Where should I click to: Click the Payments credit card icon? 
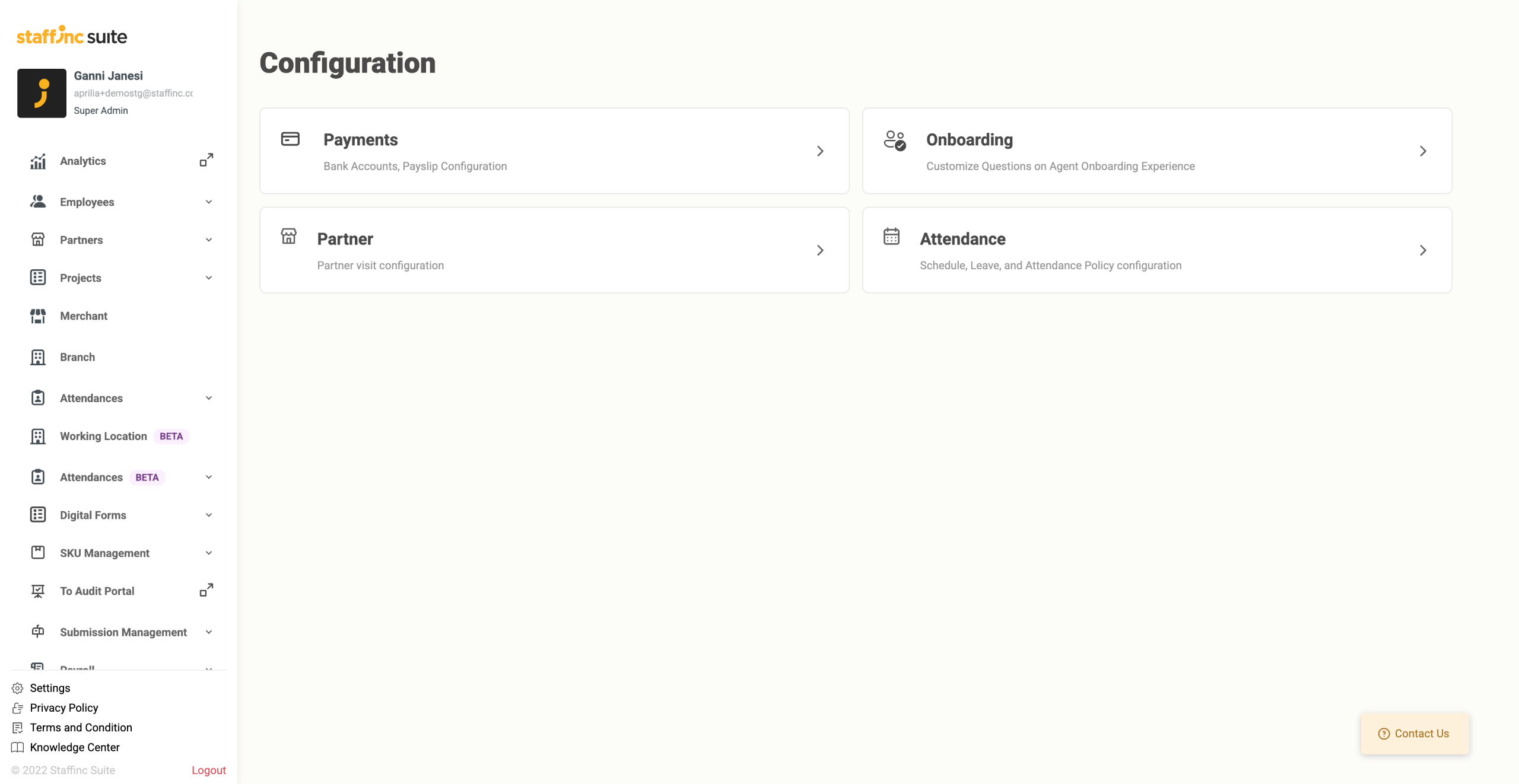coord(290,139)
